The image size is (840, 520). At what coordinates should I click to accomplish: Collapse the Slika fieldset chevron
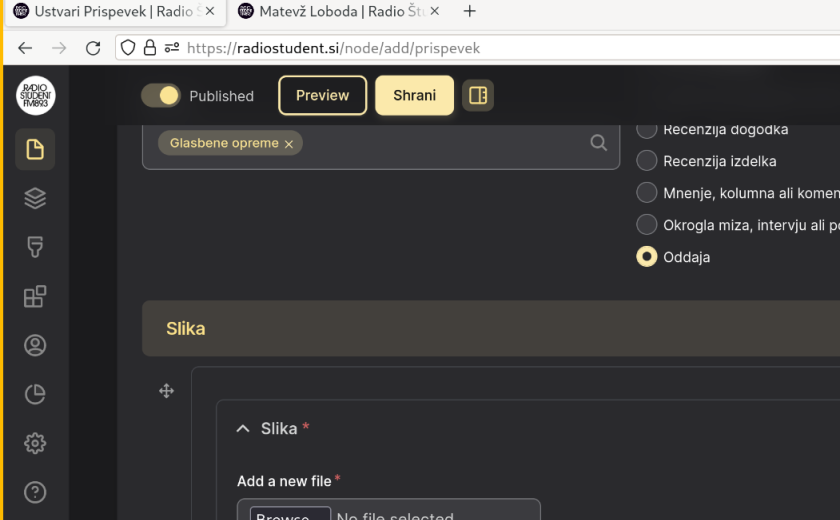(242, 429)
